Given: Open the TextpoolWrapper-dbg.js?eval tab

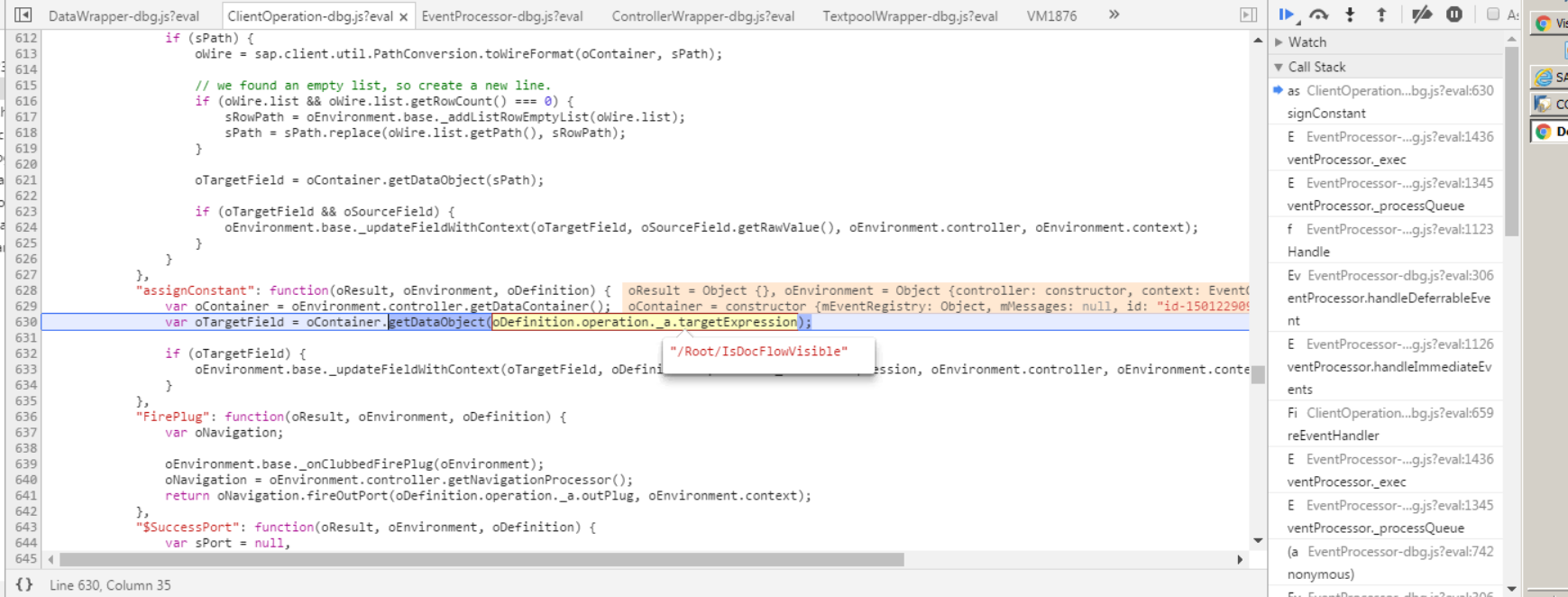Looking at the screenshot, I should click(911, 16).
